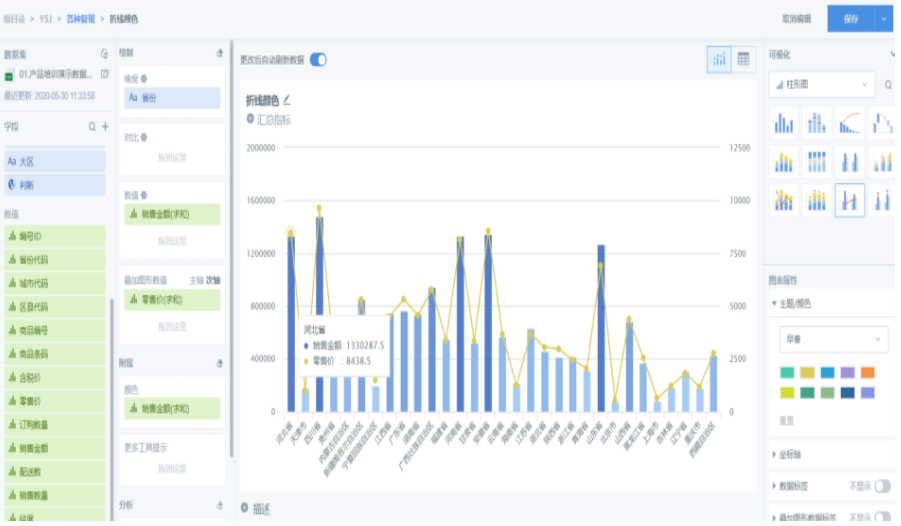The width and height of the screenshot is (901, 526).
Task: Click the info icon next to 对比
Action: pyautogui.click(x=144, y=137)
